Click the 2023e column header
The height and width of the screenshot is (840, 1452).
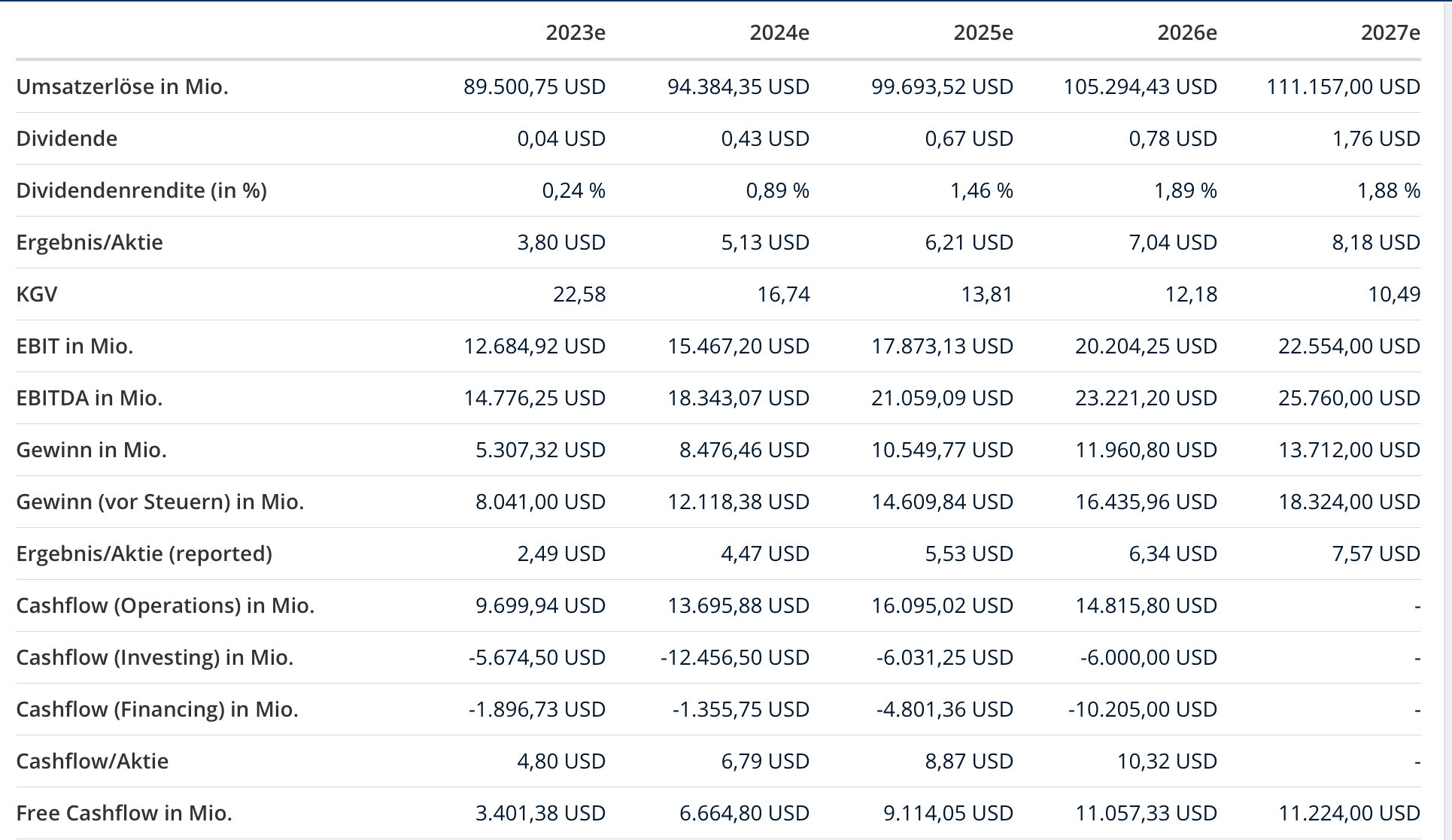click(x=576, y=32)
